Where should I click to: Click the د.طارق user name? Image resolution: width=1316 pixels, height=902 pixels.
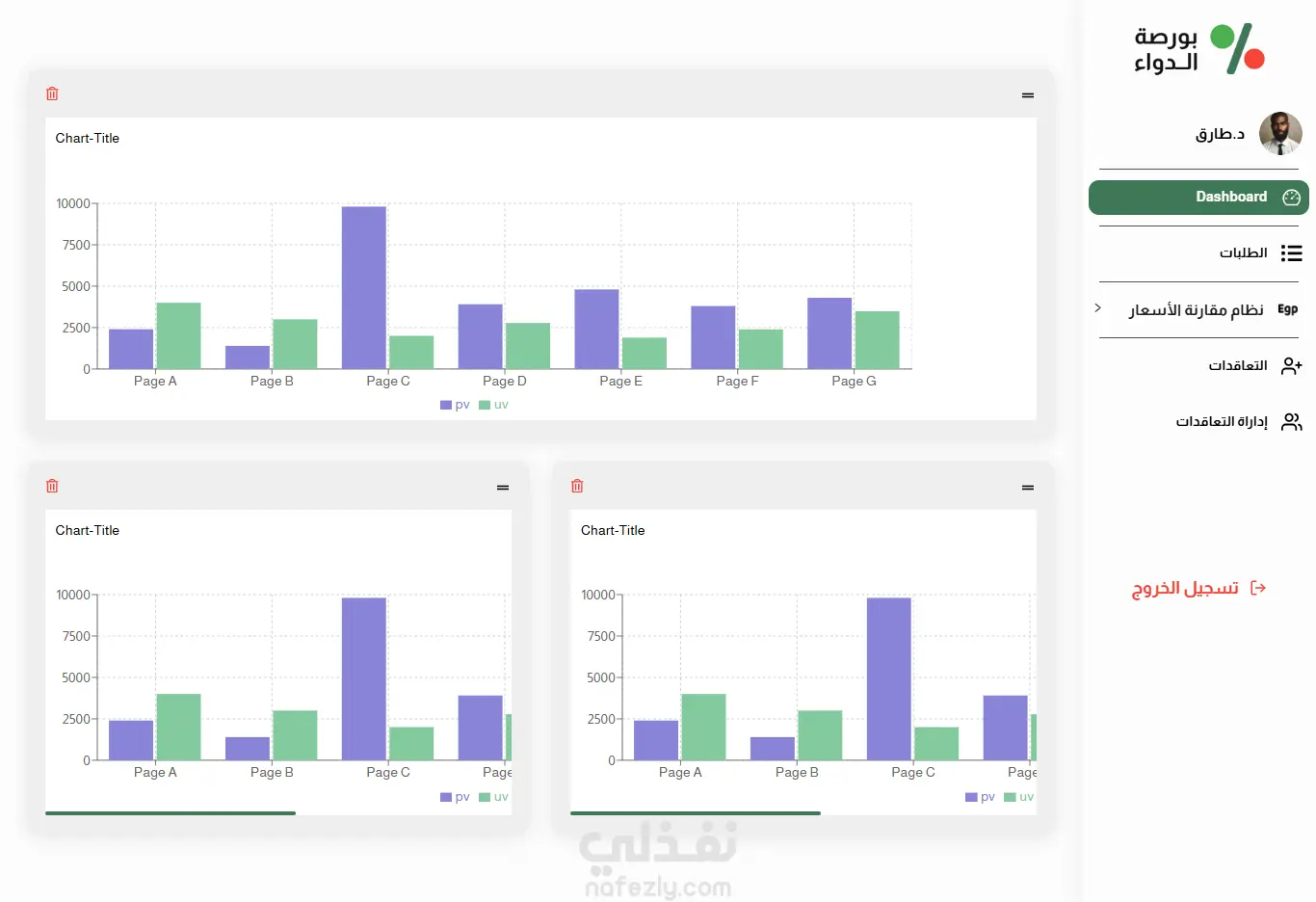[1221, 134]
